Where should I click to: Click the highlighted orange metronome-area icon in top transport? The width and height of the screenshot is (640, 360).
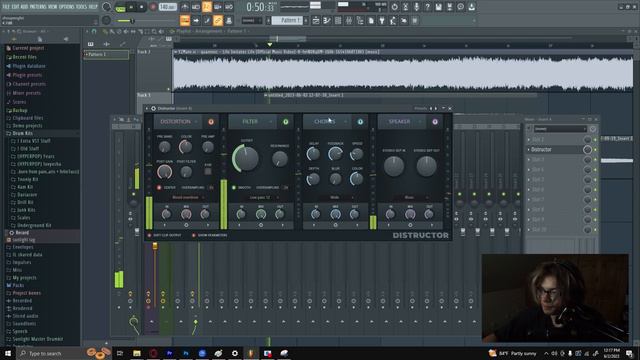[207, 7]
